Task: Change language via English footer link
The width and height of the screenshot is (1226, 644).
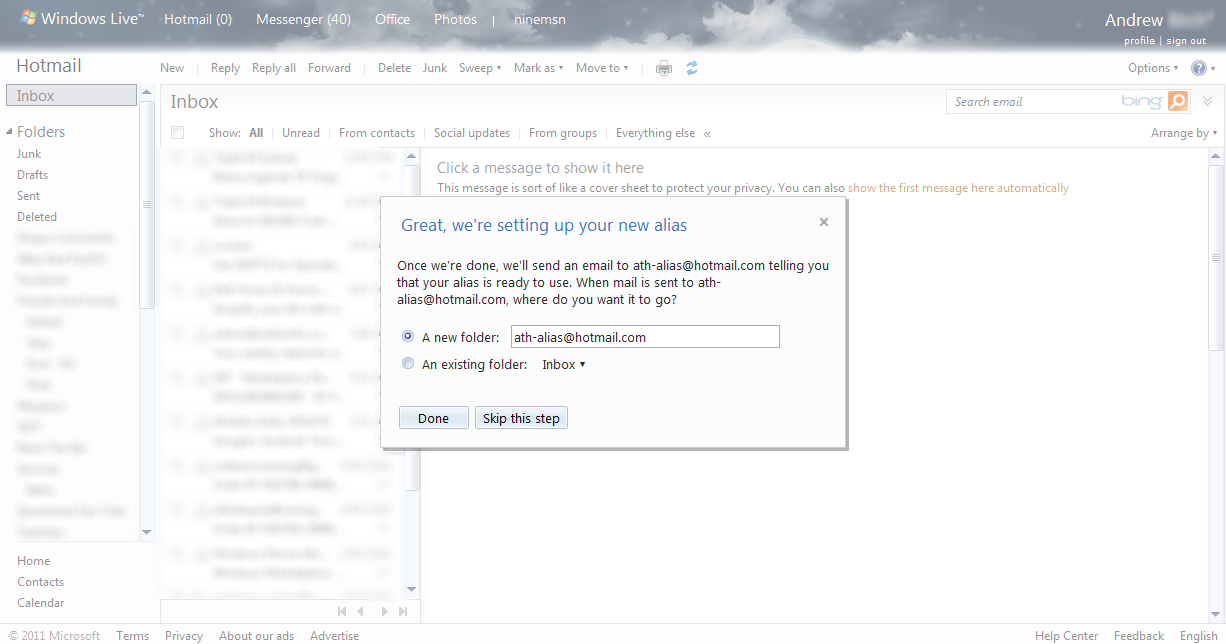Action: tap(1199, 636)
